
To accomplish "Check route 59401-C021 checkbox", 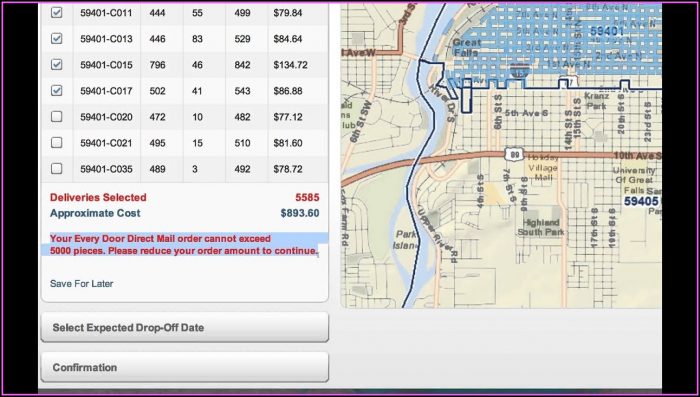I will pos(56,142).
